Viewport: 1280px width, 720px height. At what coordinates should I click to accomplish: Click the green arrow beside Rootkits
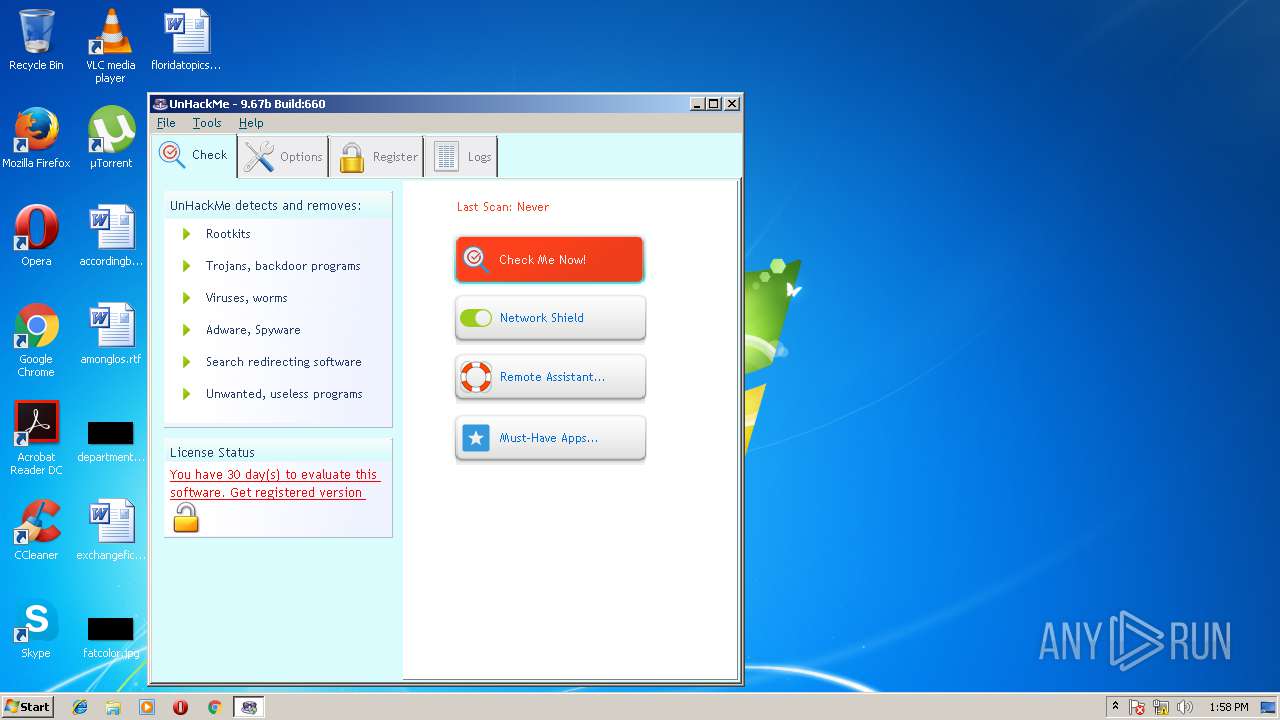(186, 234)
